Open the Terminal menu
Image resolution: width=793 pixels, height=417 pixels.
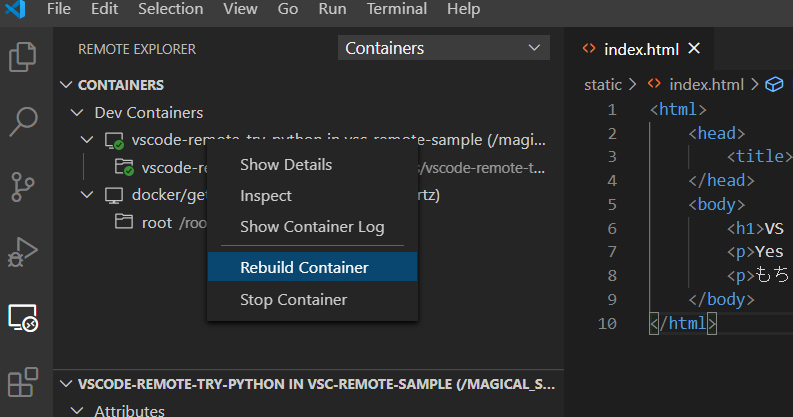click(397, 9)
